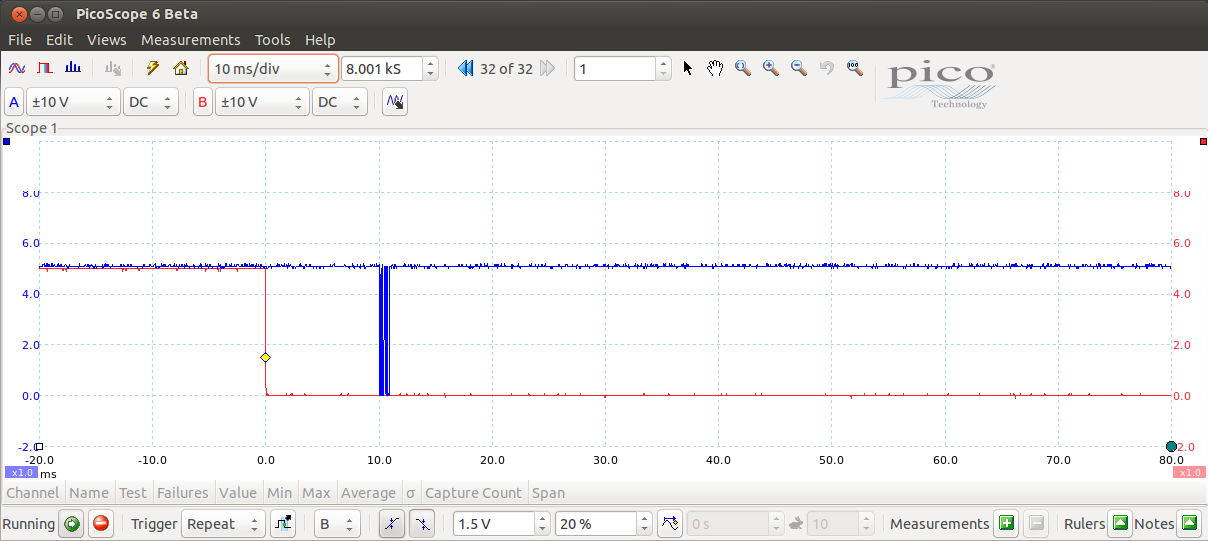Switch to oscilloscope scope mode

17,68
